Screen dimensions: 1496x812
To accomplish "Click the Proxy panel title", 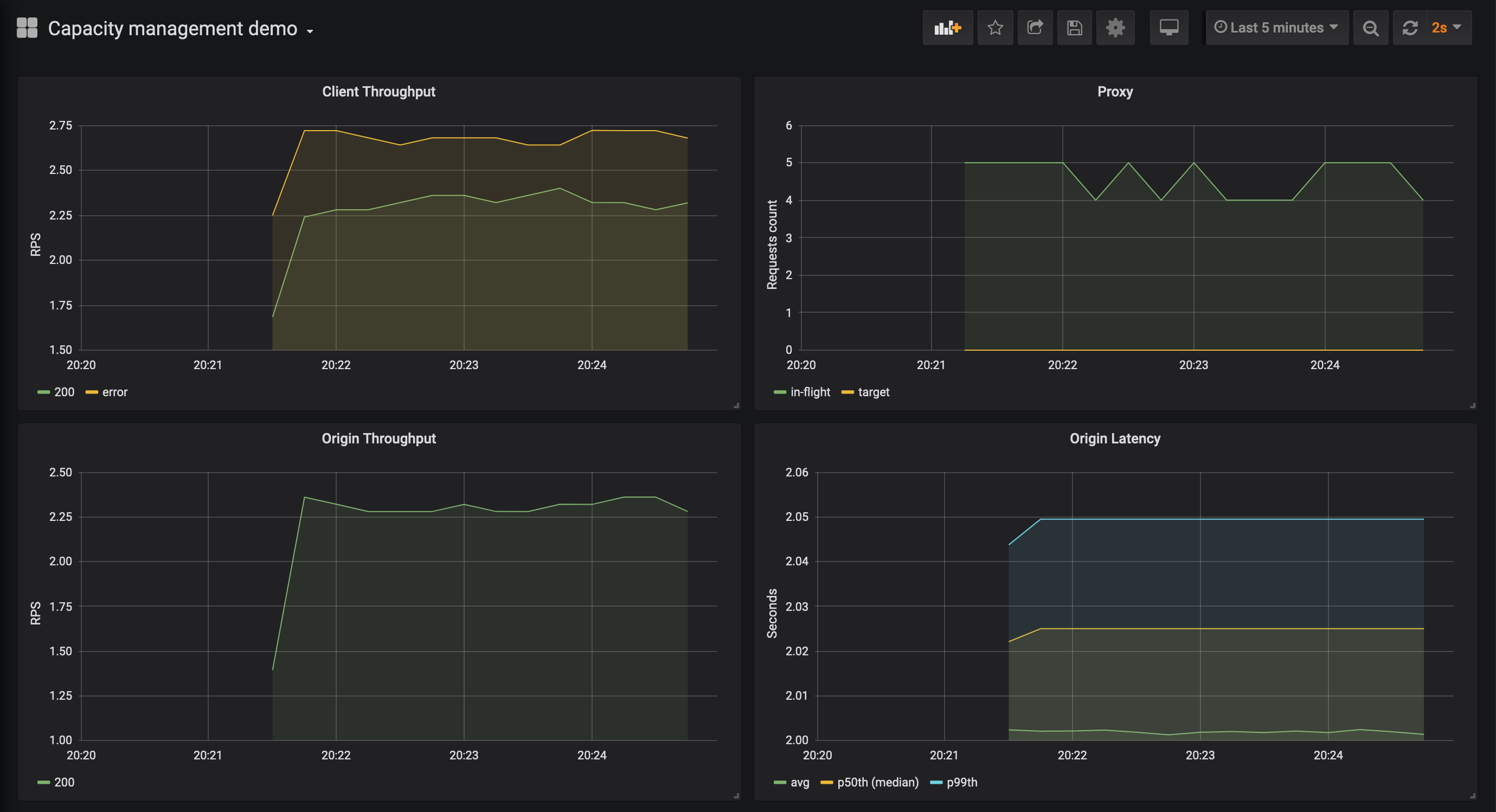I will pos(1114,92).
